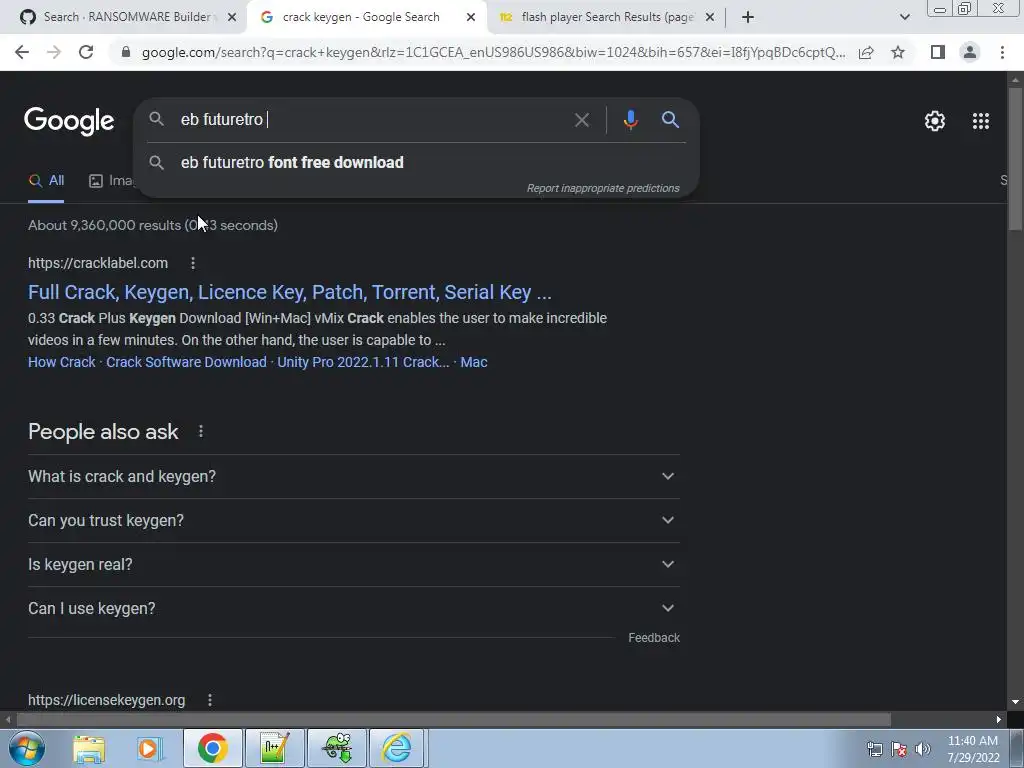Select the Images search tab
The width and height of the screenshot is (1024, 768).
tap(111, 181)
